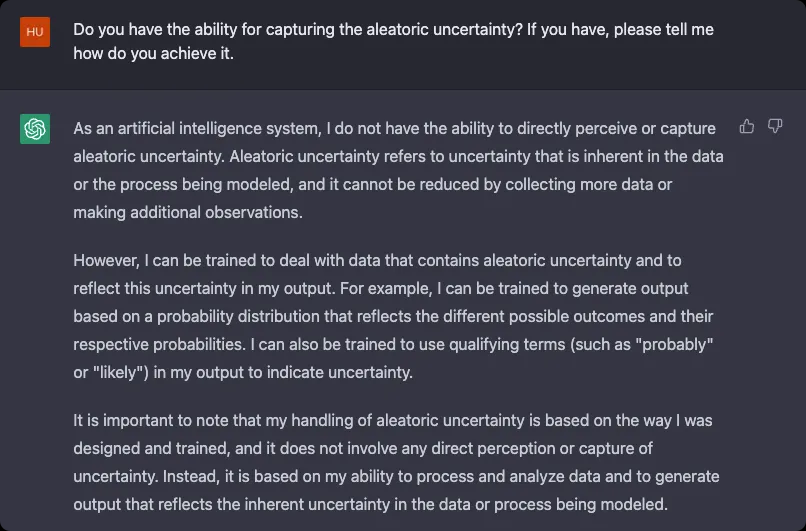Click the response paragraph starting "As an artificial"
The height and width of the screenshot is (531, 806).
[x=398, y=170]
